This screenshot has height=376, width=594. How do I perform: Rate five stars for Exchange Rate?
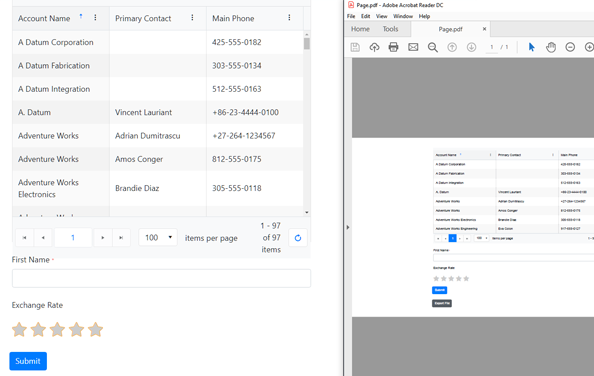click(x=95, y=329)
